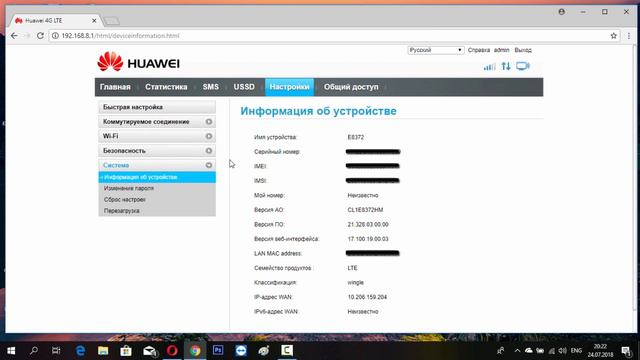Switch to Chrome on taskbar

click(x=195, y=351)
